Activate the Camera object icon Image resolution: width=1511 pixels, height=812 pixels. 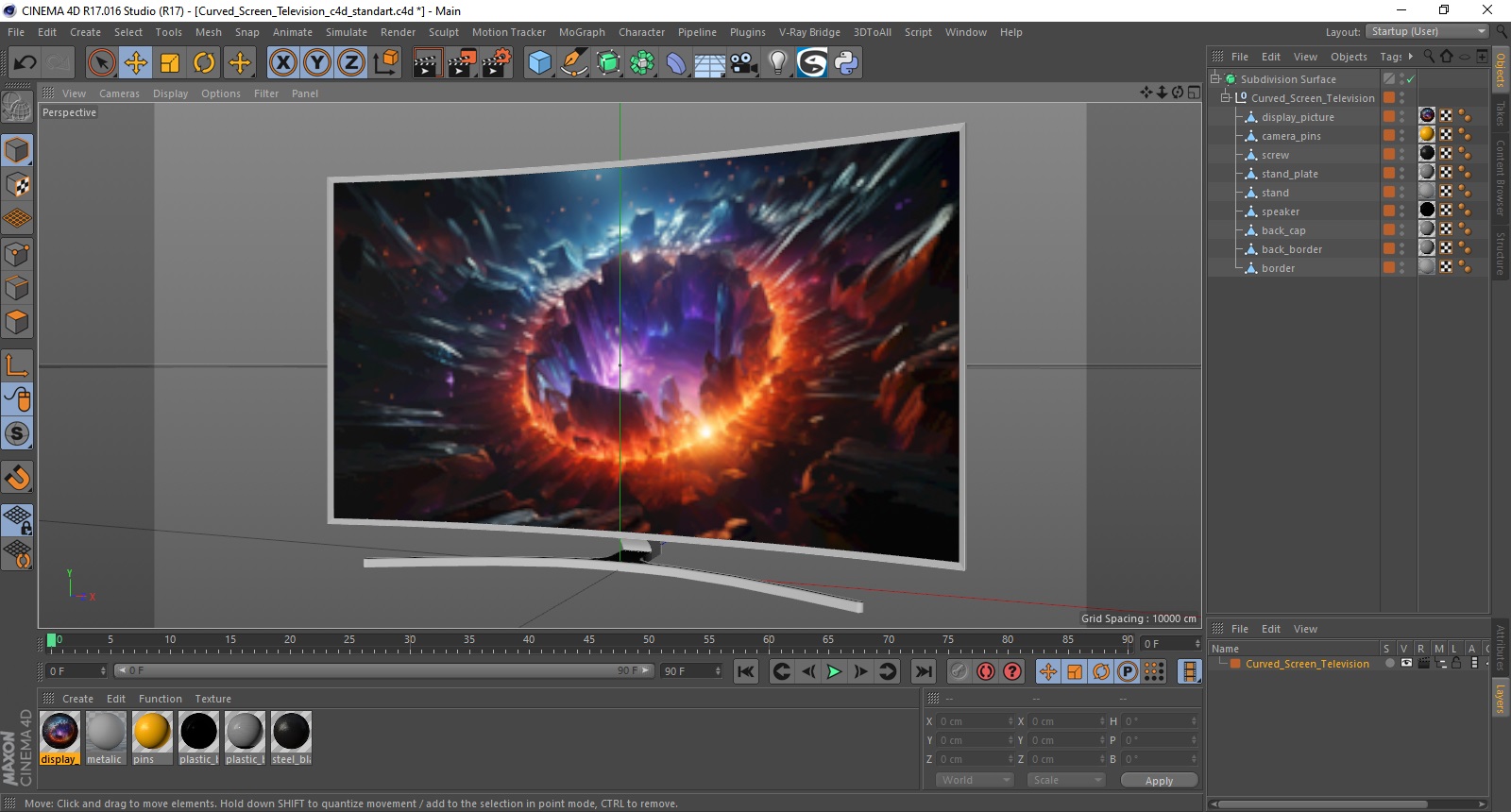[744, 63]
